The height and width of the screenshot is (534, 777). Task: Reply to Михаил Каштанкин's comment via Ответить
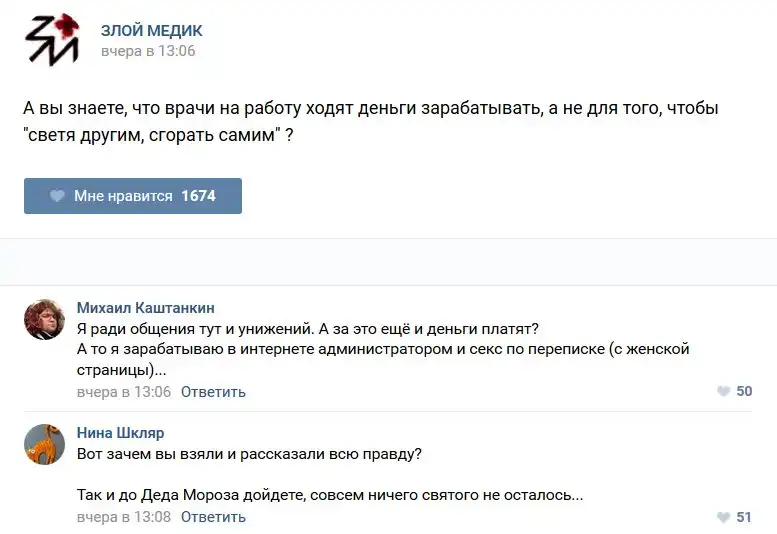click(x=213, y=392)
